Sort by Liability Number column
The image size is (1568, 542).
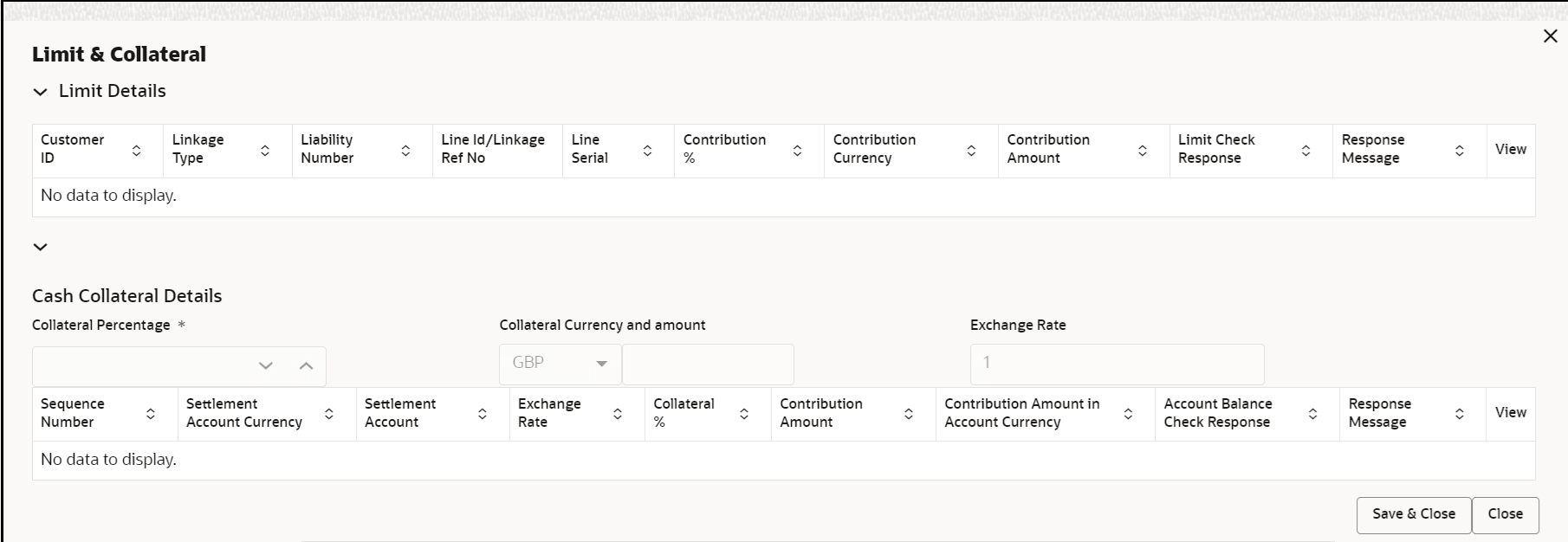click(405, 151)
